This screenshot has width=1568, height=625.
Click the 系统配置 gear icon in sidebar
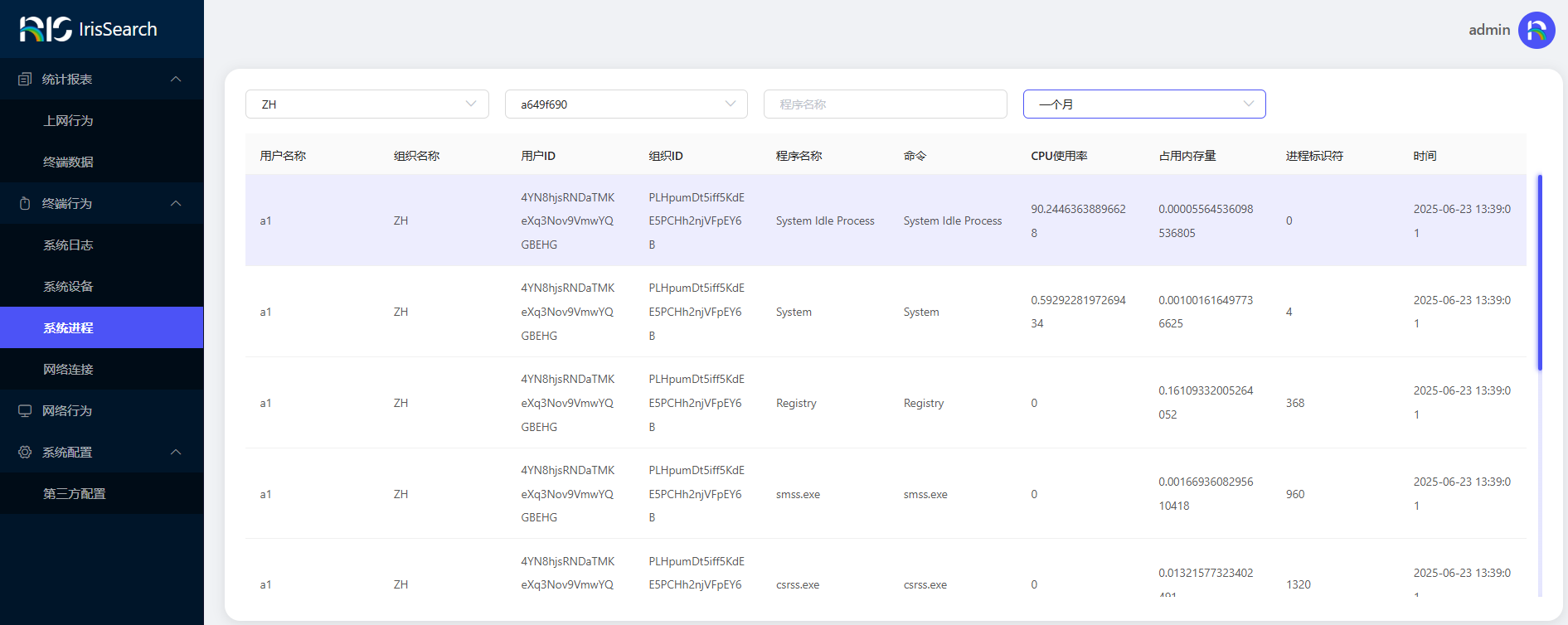pos(25,453)
